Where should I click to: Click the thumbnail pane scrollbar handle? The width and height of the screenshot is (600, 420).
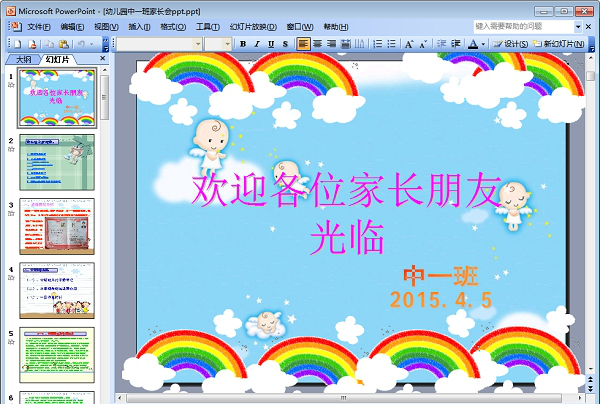point(104,97)
